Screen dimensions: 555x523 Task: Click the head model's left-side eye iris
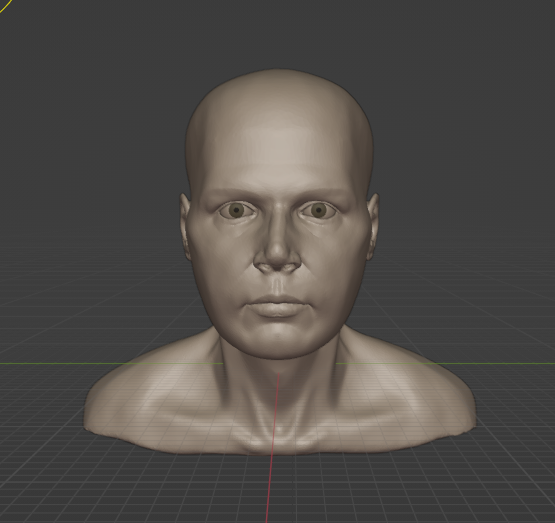point(236,211)
